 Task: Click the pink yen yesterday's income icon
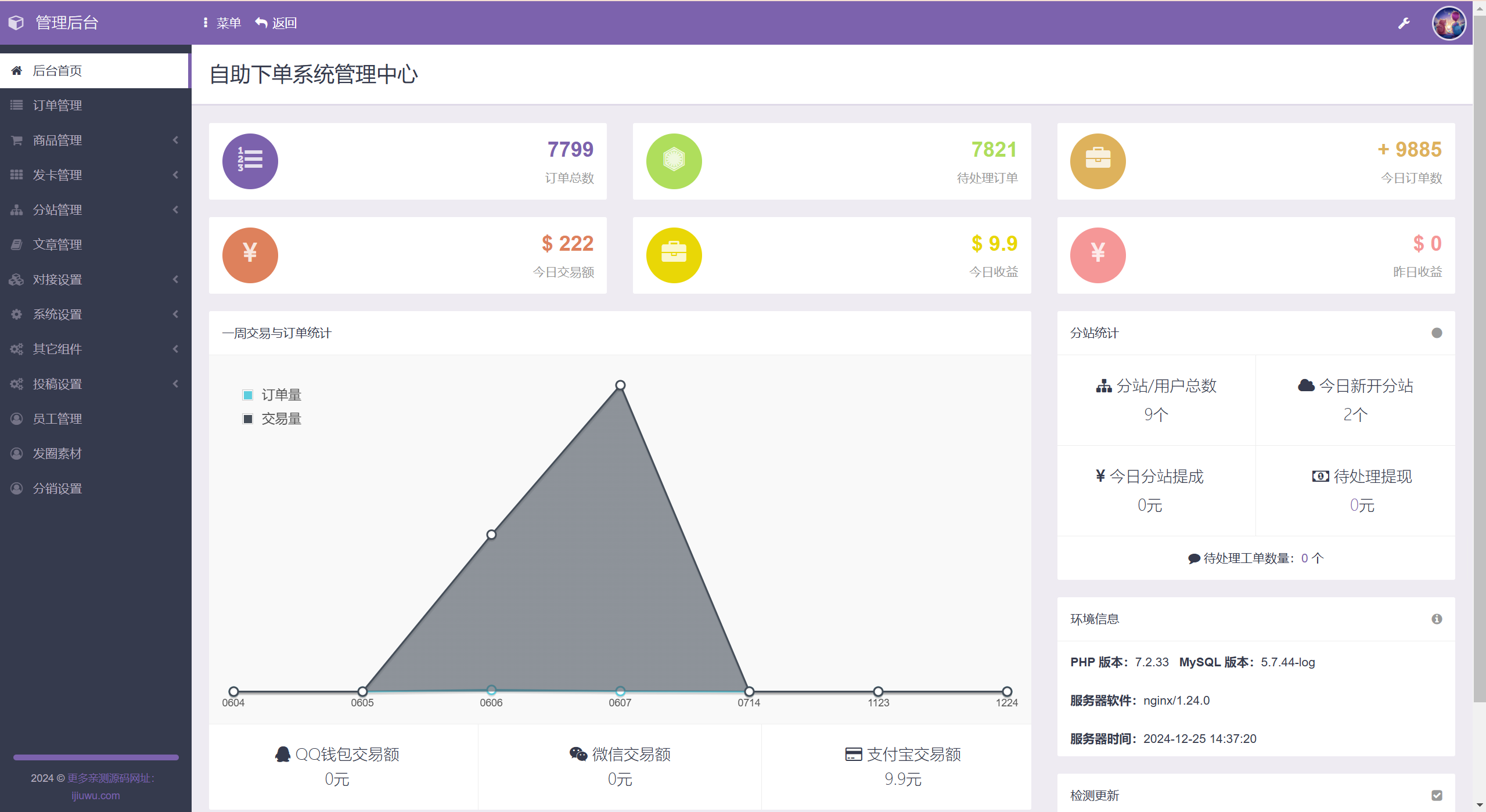(x=1098, y=255)
